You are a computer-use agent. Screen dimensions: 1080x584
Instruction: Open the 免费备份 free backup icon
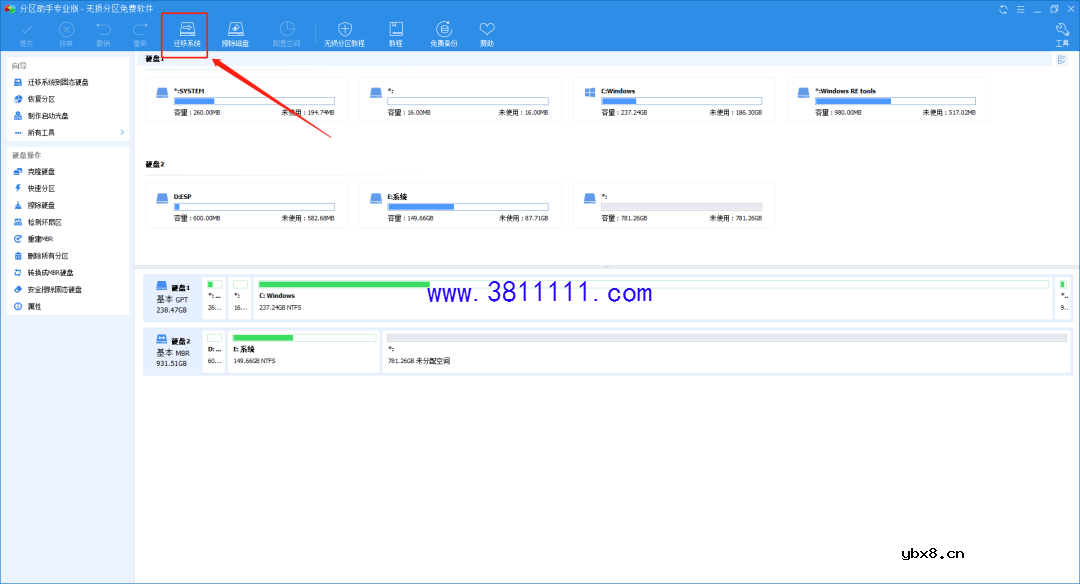(x=444, y=33)
